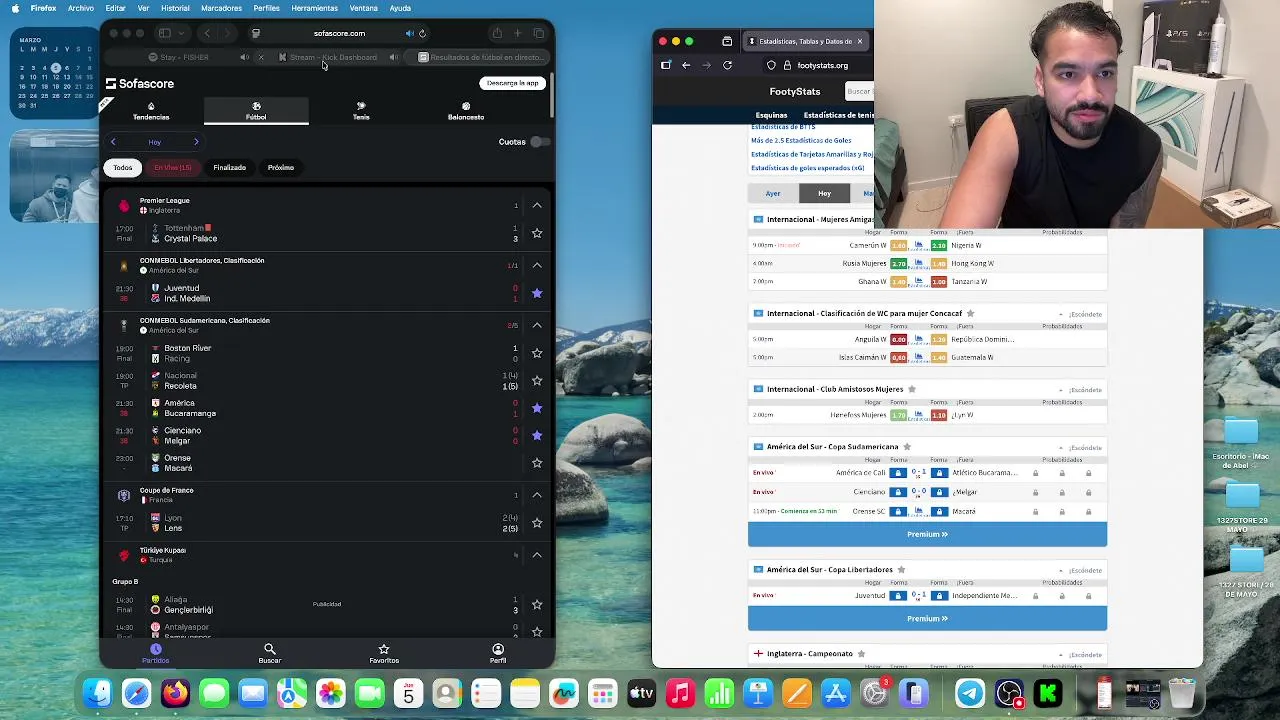The height and width of the screenshot is (720, 1280).
Task: Open OBS in the Dock
Action: (x=1009, y=693)
